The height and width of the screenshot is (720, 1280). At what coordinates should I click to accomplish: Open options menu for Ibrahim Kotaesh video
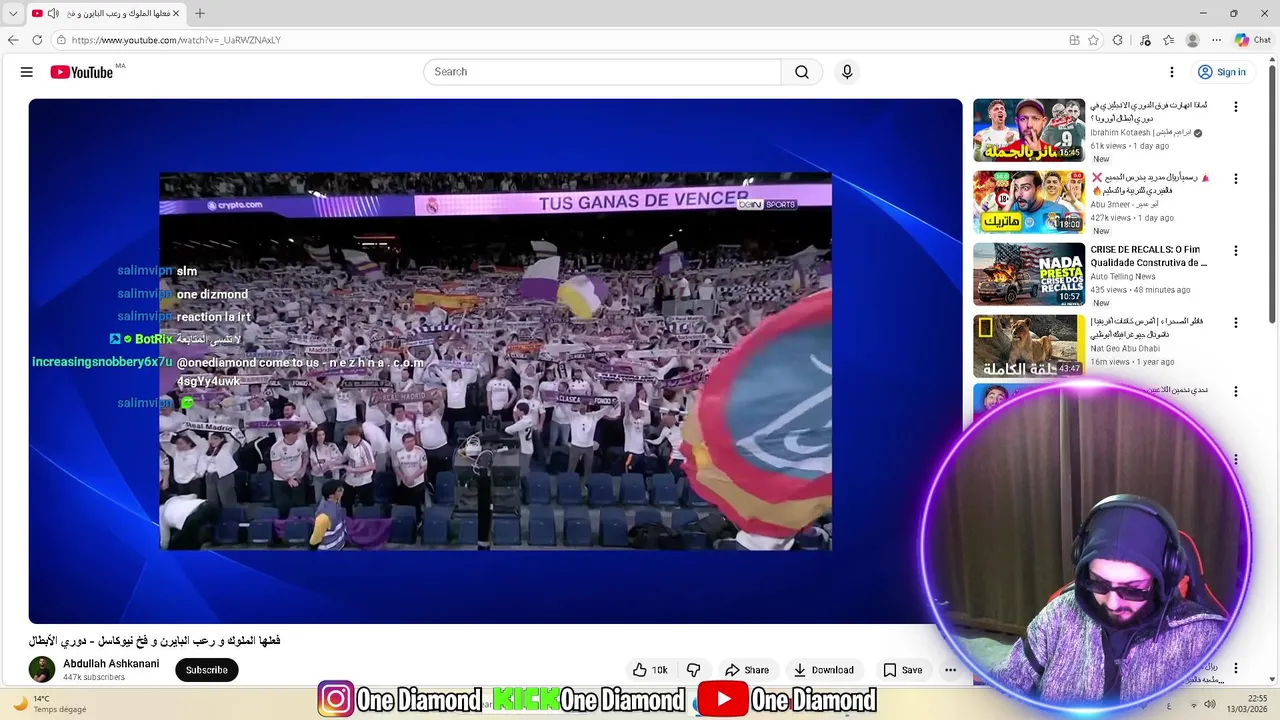pos(1236,107)
